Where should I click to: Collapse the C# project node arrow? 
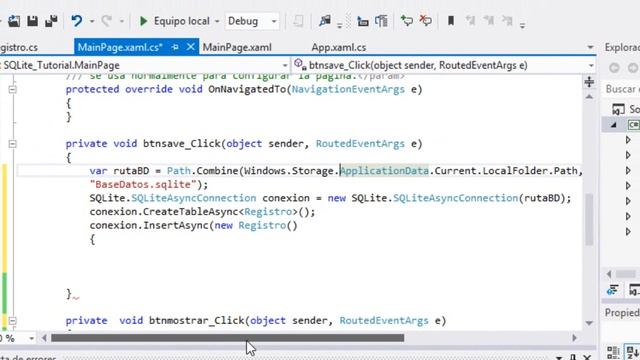point(613,125)
